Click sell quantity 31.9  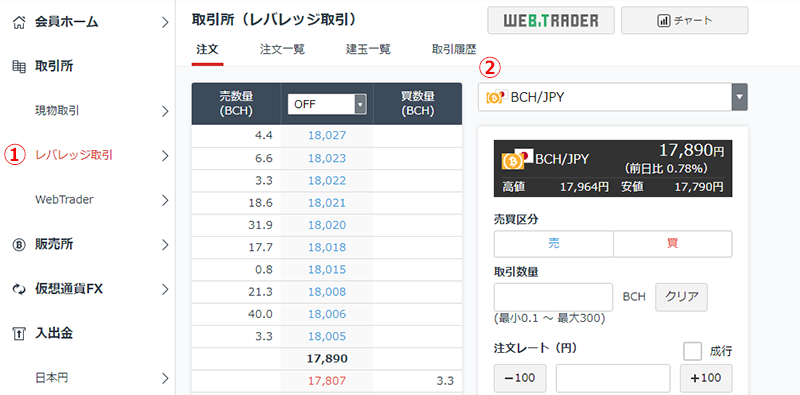(x=262, y=225)
